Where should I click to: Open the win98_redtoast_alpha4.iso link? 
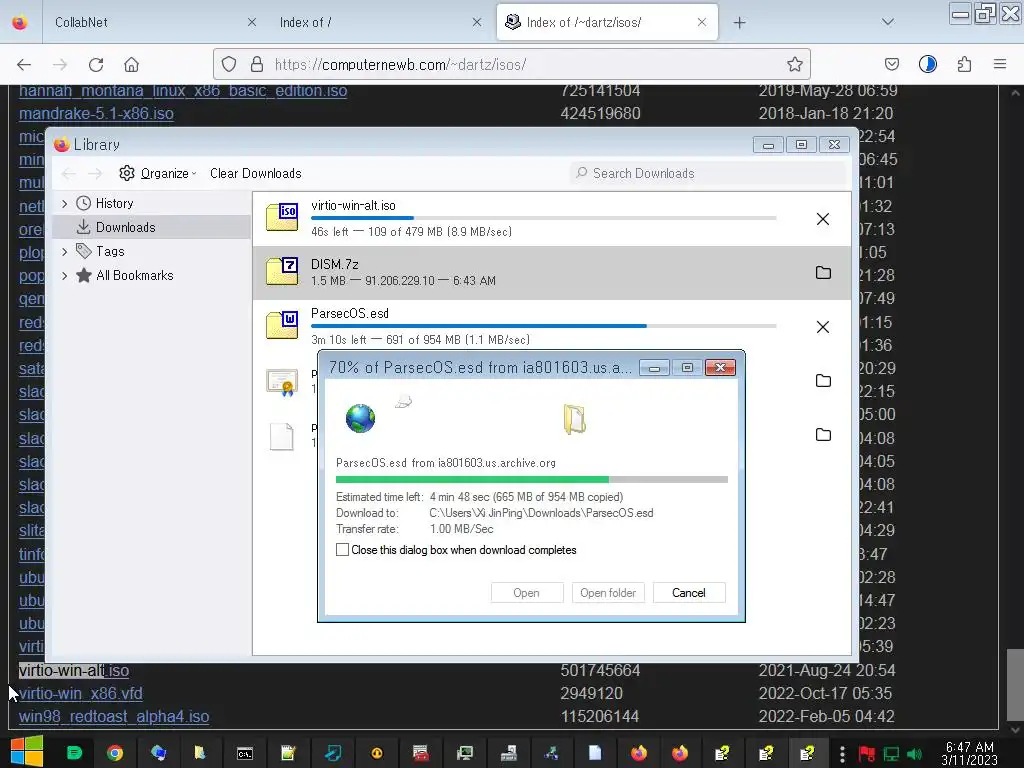pos(114,716)
